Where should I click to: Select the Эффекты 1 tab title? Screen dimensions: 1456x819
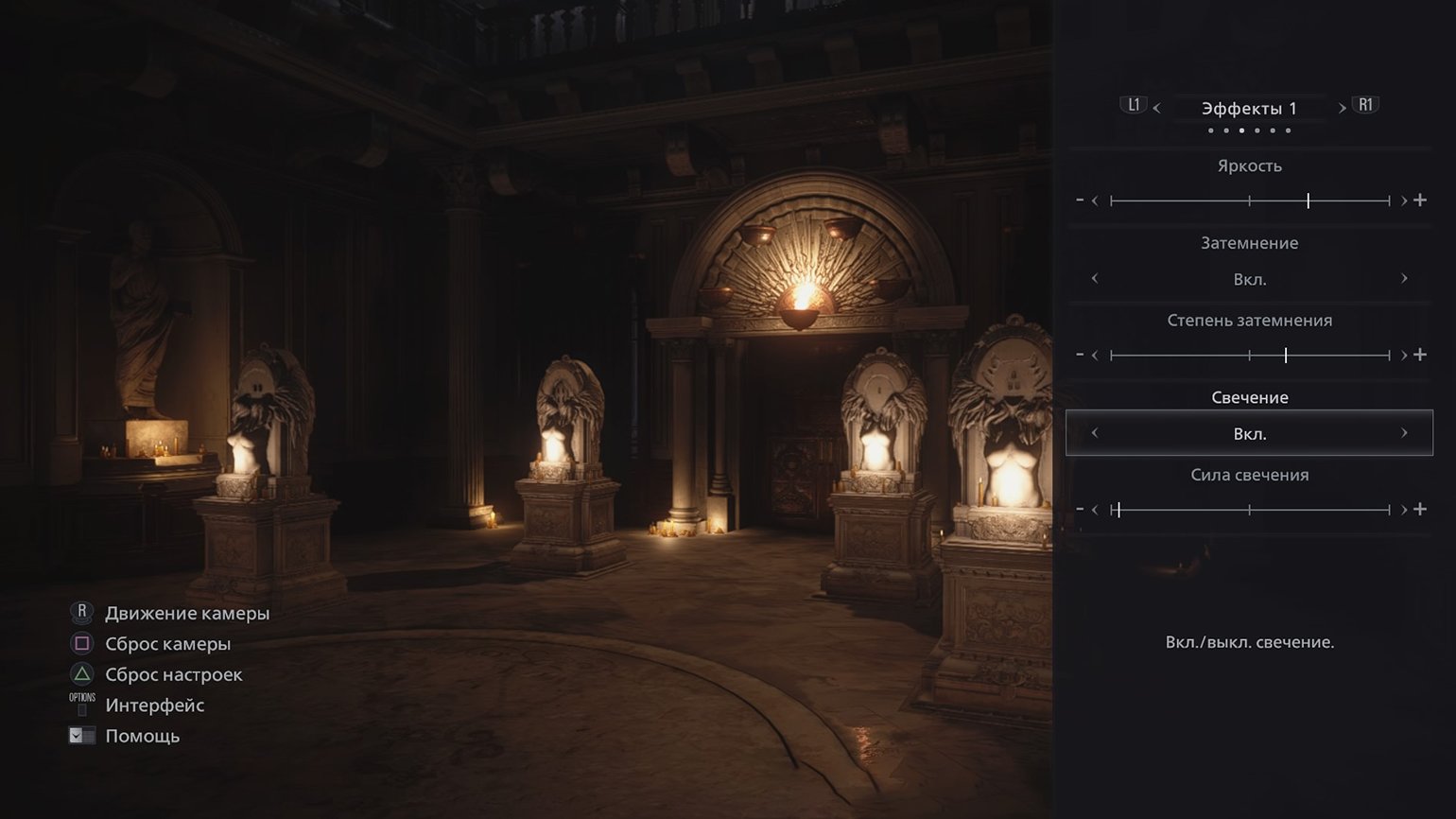1249,108
